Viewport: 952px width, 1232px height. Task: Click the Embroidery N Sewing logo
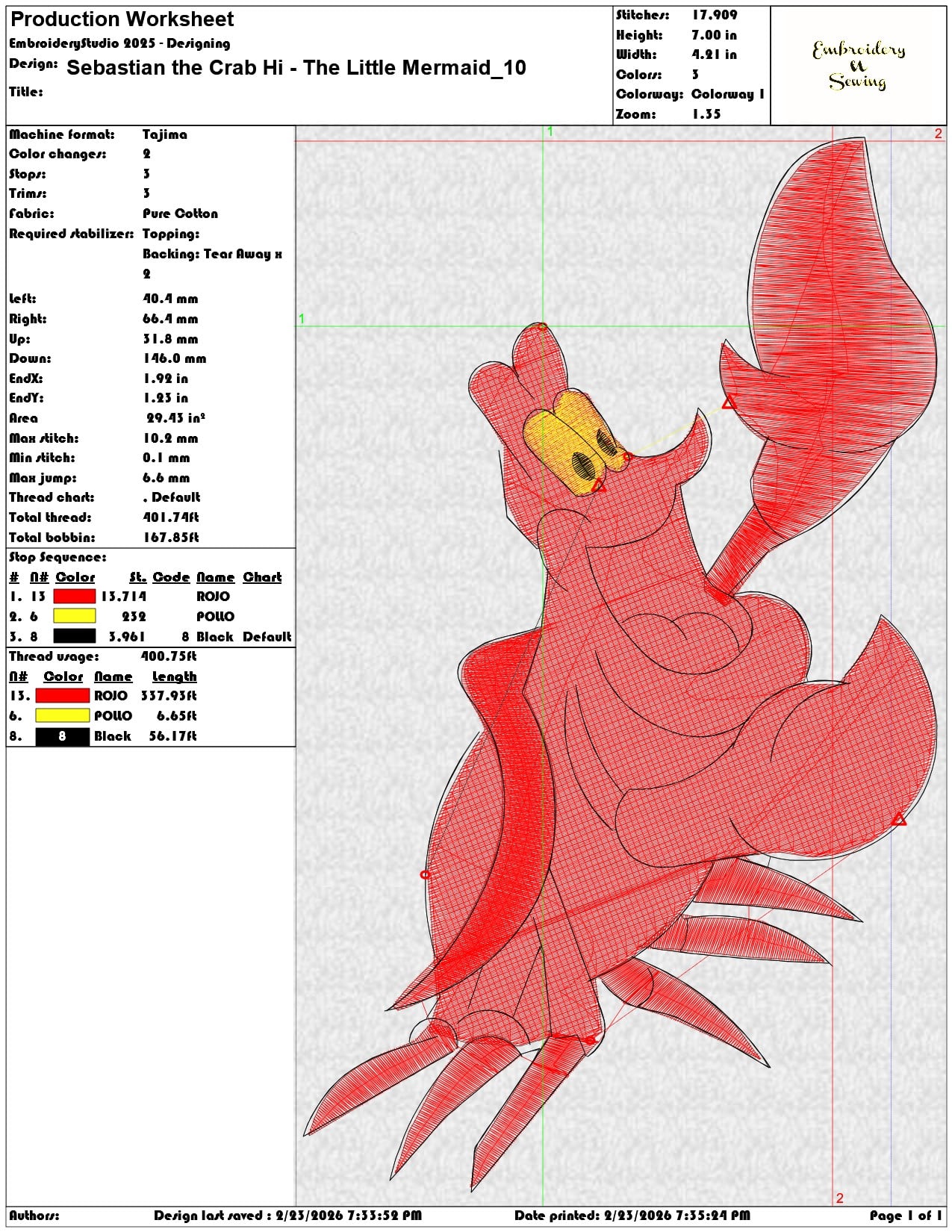pos(859,66)
